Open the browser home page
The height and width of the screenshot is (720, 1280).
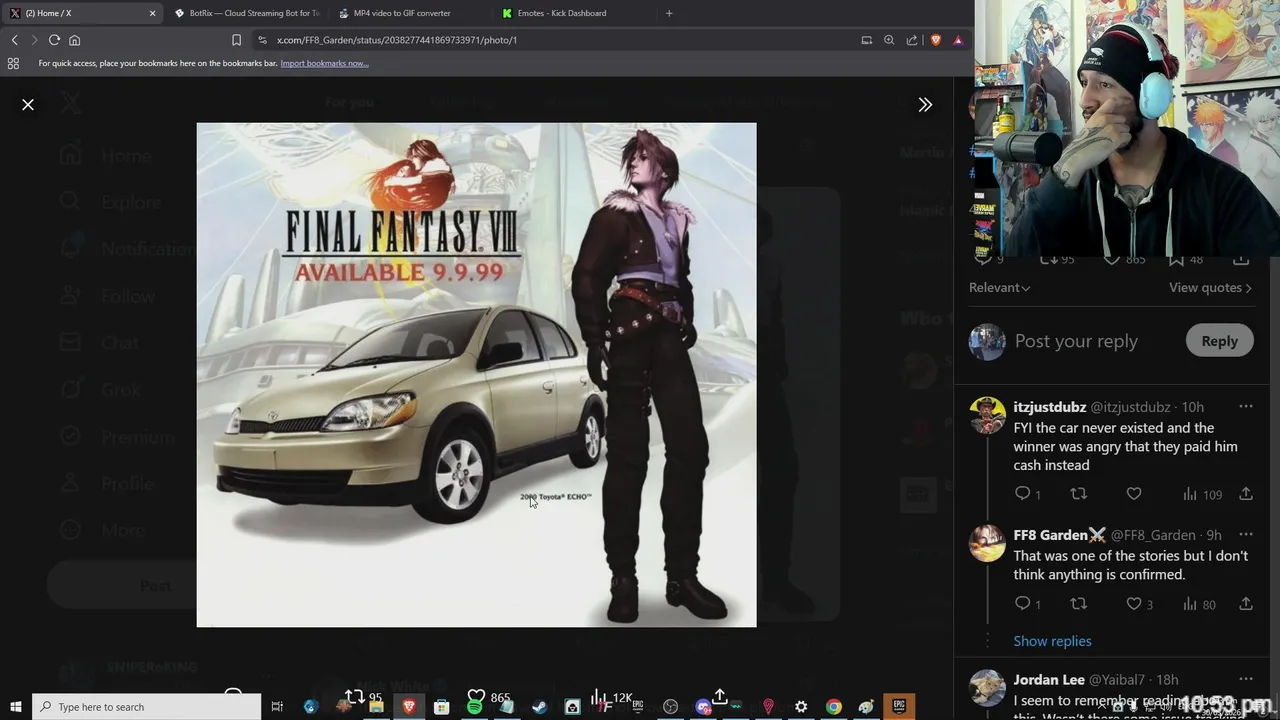tap(74, 40)
